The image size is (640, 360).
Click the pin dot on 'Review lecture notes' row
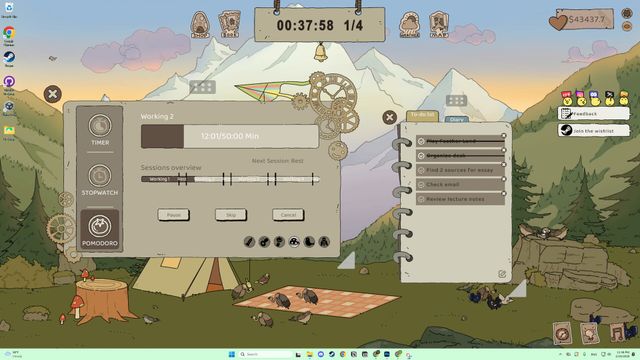tap(504, 193)
